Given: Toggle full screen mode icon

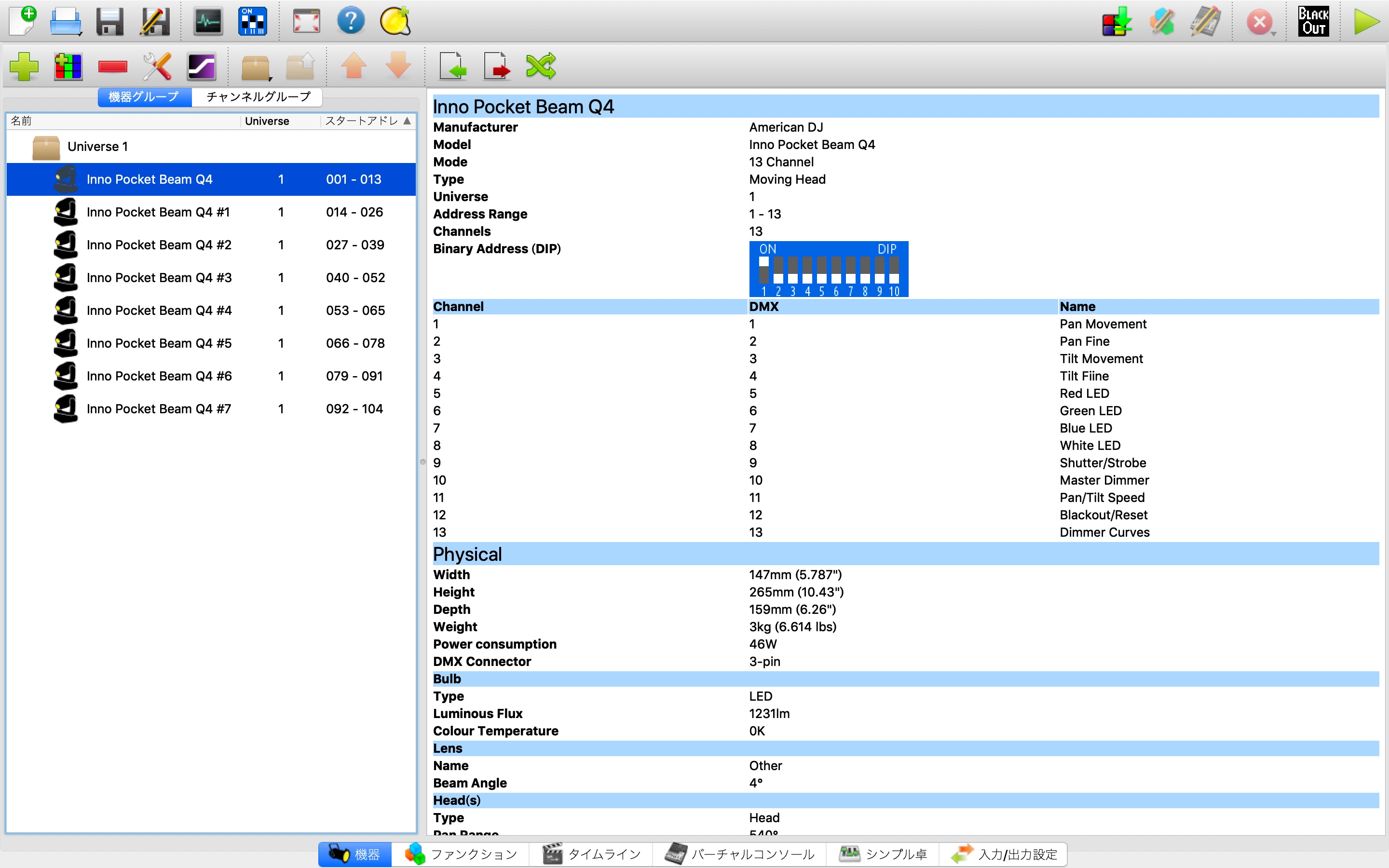Looking at the screenshot, I should [x=307, y=21].
